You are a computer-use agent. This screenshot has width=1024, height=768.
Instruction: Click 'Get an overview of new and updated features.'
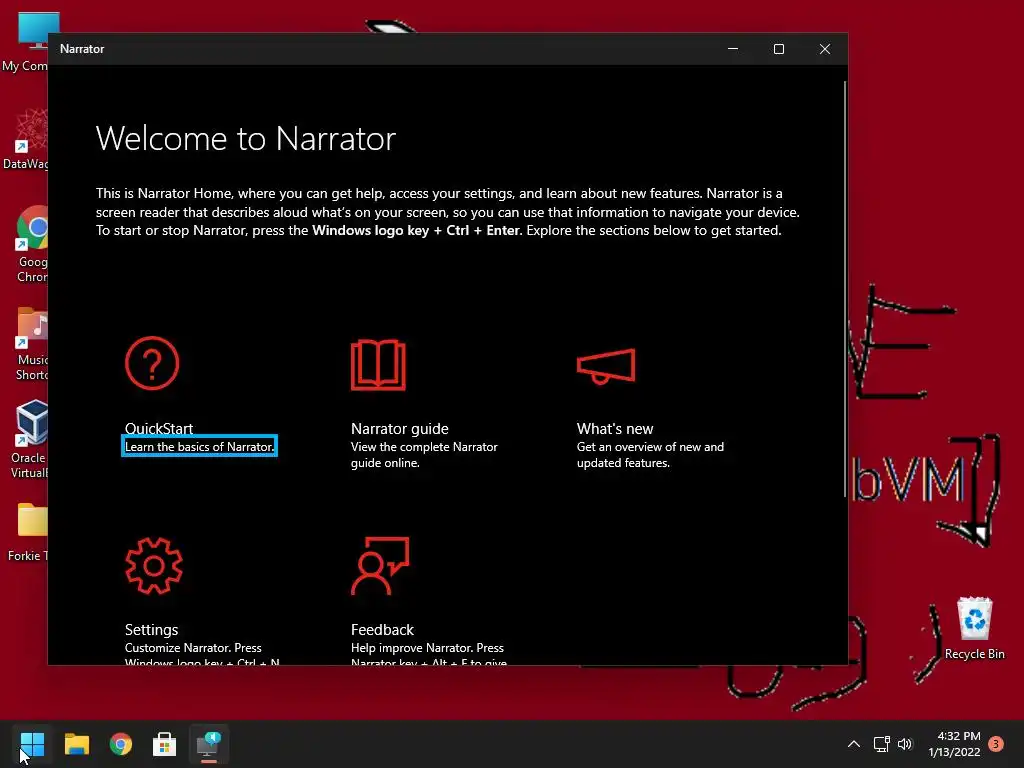(650, 455)
